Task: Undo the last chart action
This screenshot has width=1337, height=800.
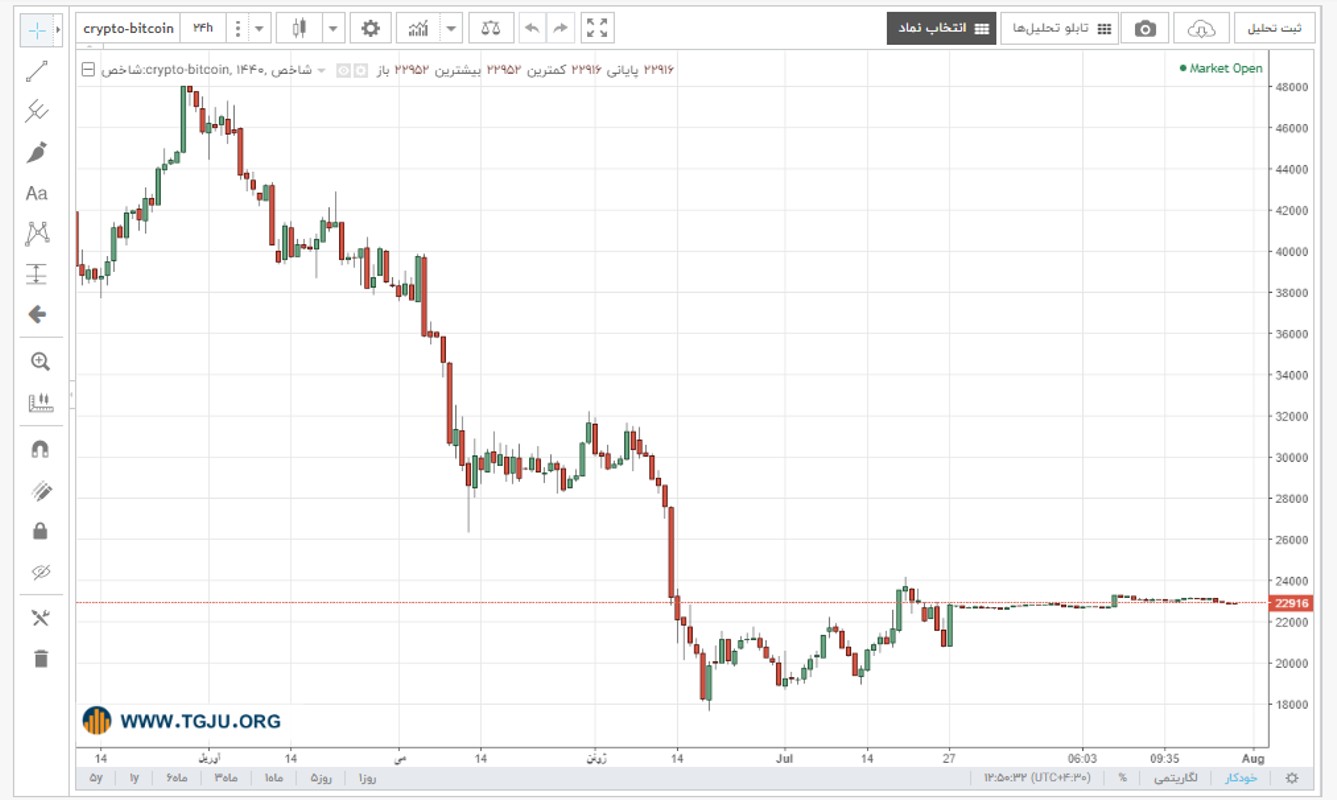Action: click(533, 28)
